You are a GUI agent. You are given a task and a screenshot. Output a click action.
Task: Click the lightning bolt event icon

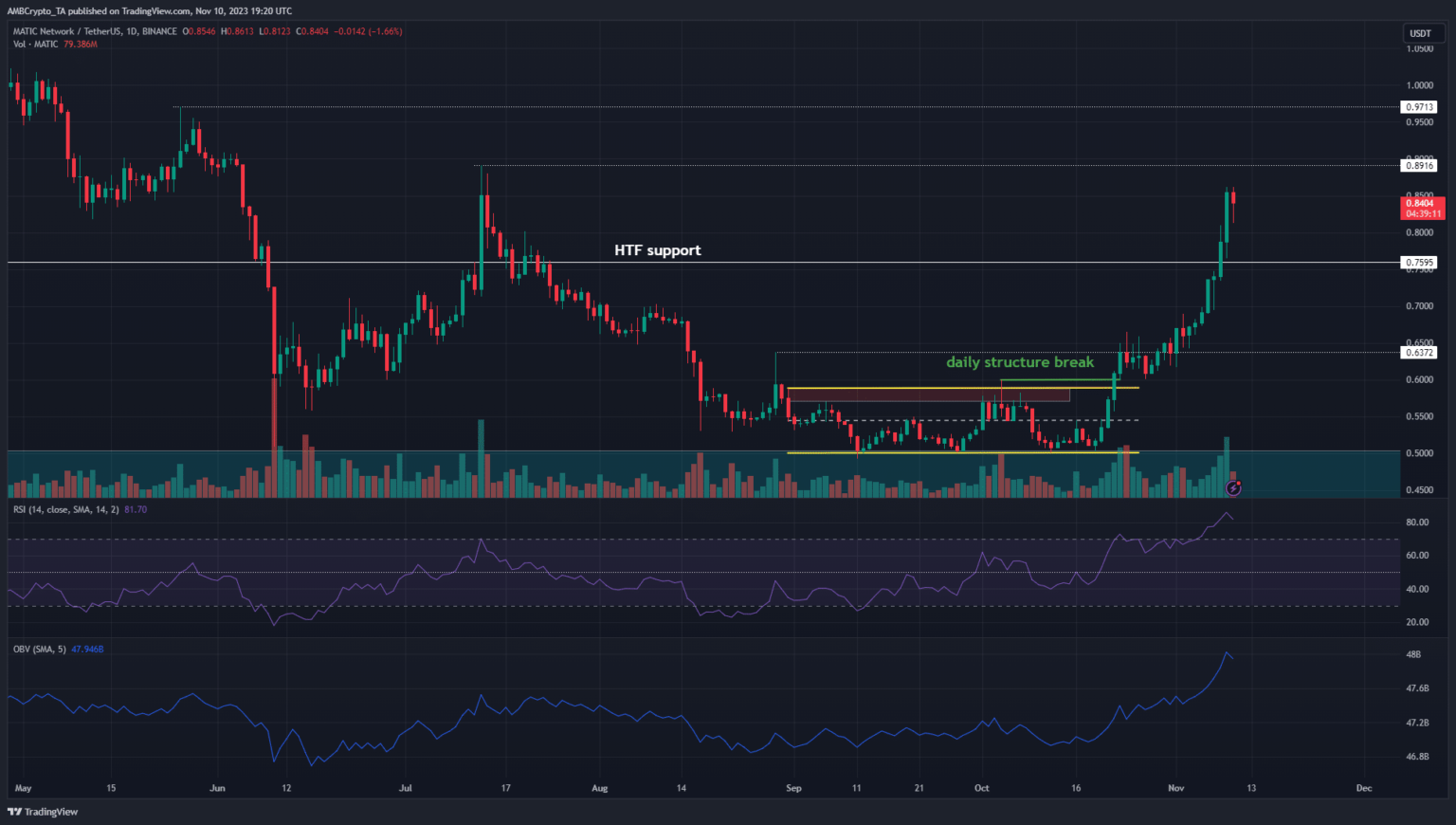point(1233,487)
